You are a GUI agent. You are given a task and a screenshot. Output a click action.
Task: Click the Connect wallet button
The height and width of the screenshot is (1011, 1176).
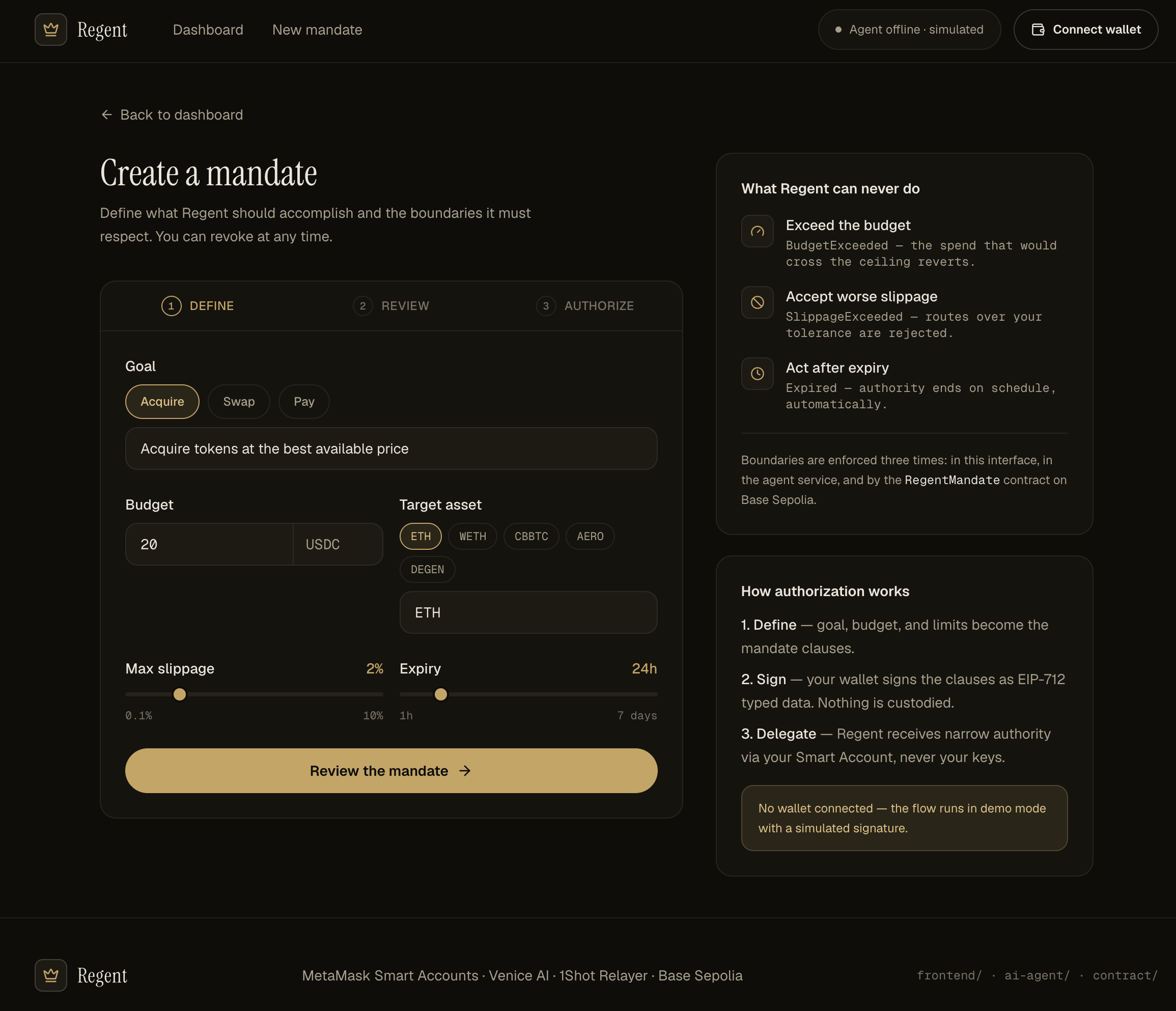[1086, 30]
